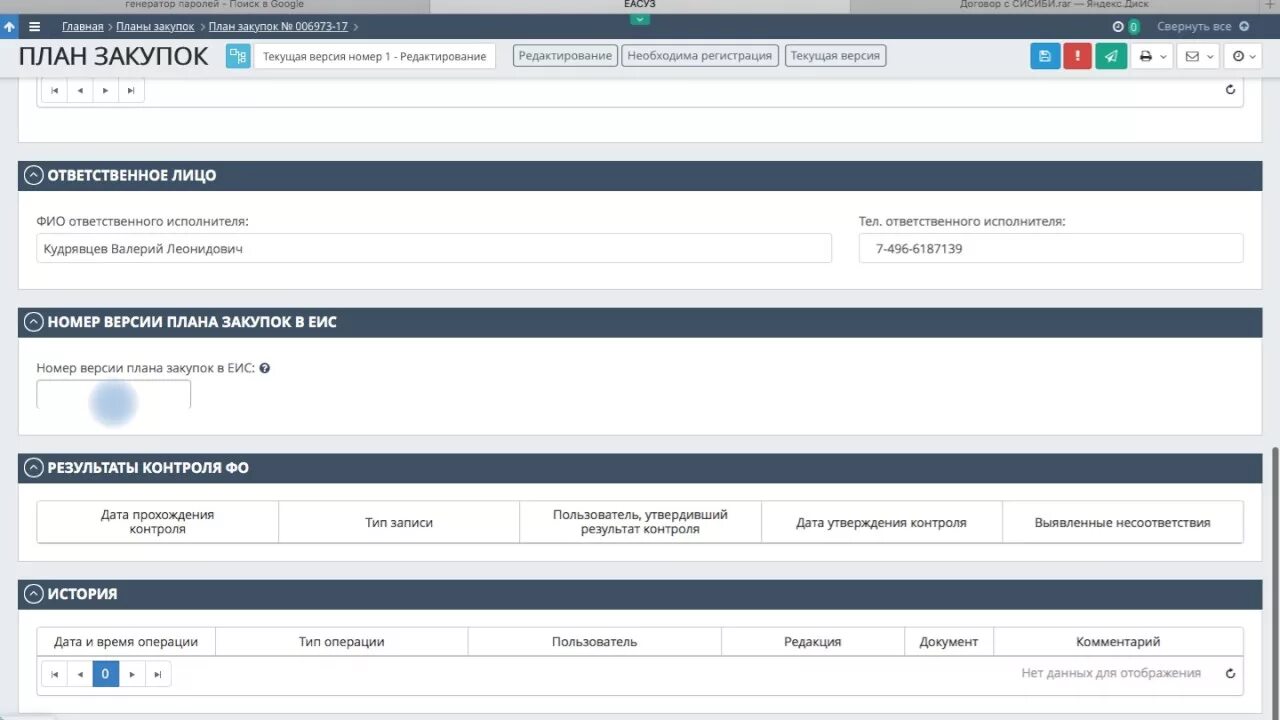
Task: Click the Номер версии плана закупок input
Action: pos(114,394)
